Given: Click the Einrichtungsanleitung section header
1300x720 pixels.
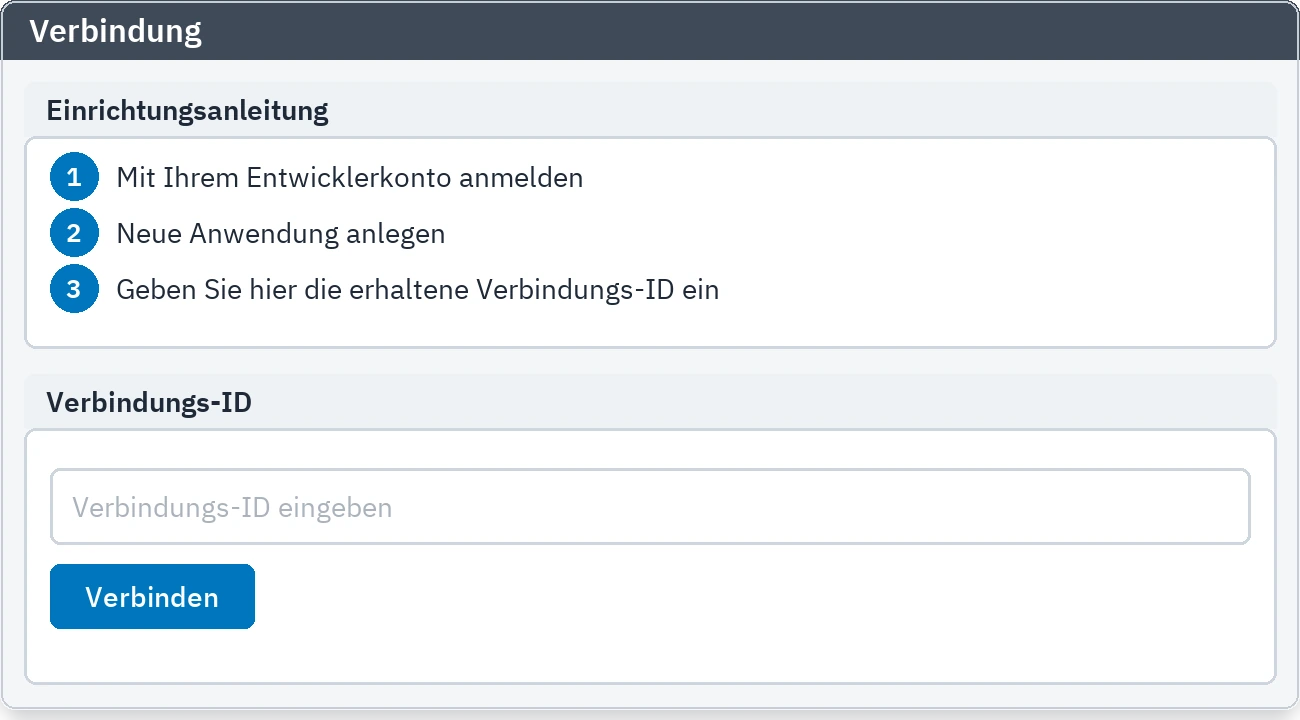Looking at the screenshot, I should [x=187, y=110].
